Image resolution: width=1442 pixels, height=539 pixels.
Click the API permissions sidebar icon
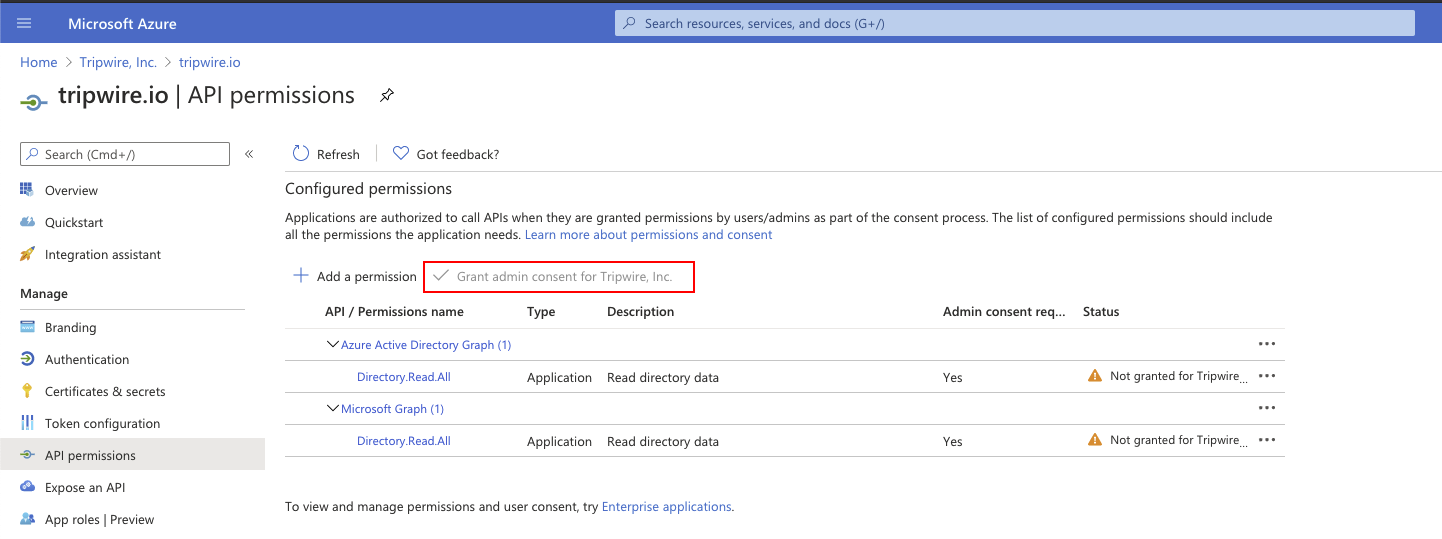pos(27,455)
